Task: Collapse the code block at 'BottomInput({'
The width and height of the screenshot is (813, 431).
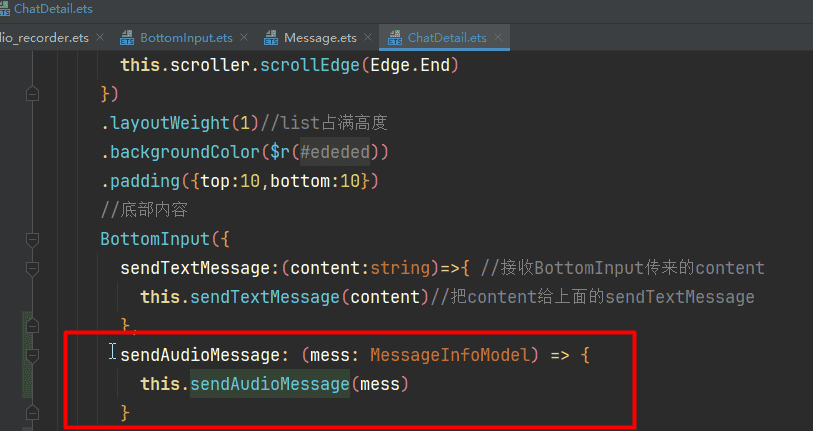Action: (x=33, y=240)
